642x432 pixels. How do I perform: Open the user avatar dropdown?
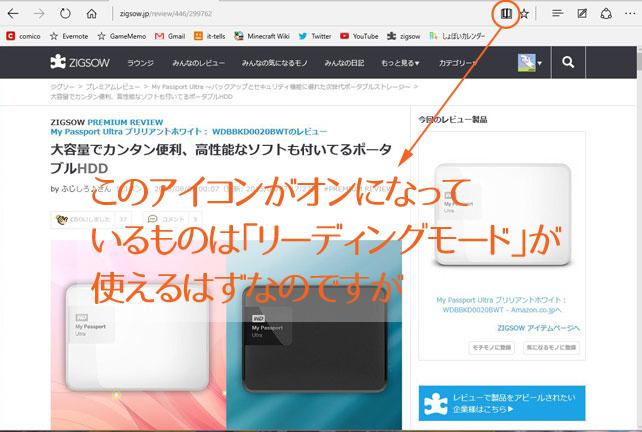(x=530, y=63)
